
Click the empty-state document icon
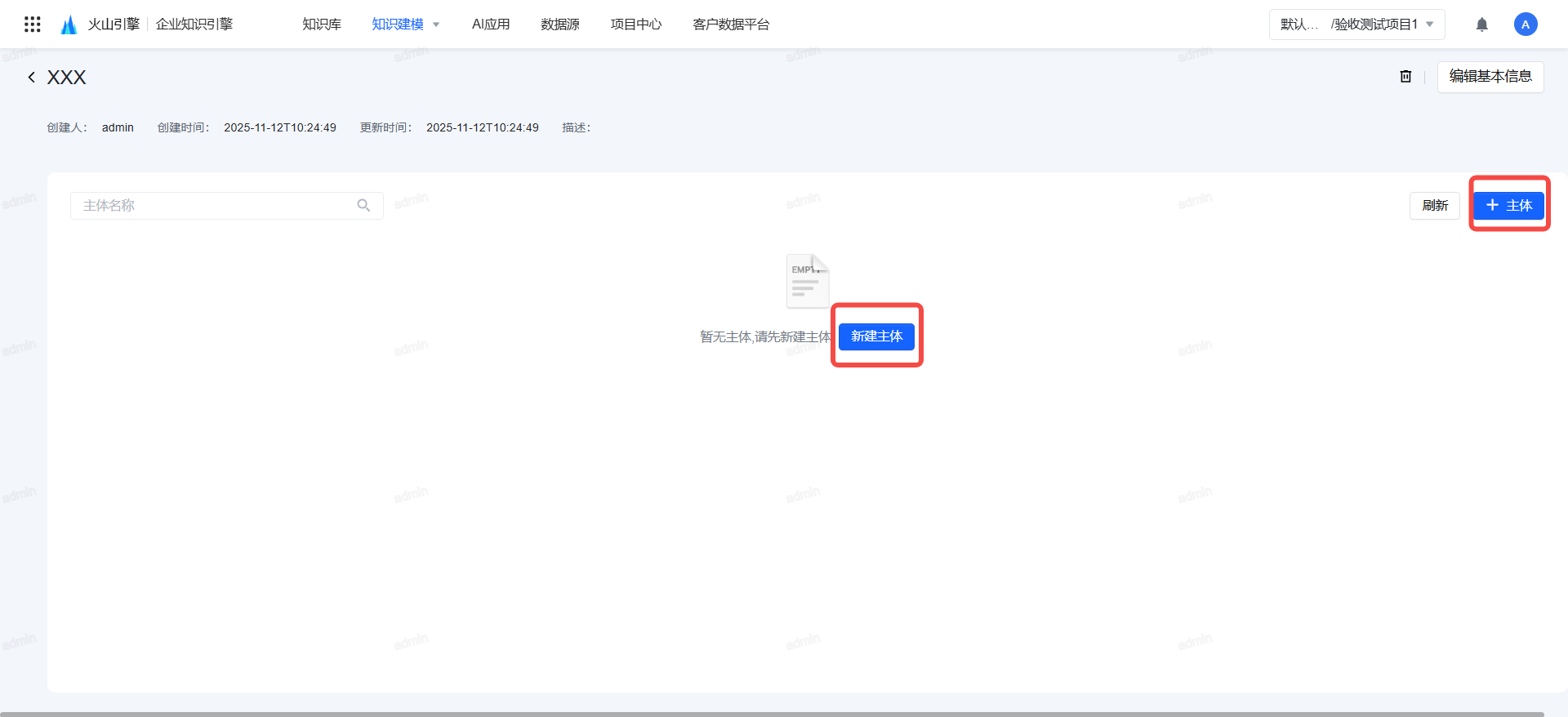(808, 281)
